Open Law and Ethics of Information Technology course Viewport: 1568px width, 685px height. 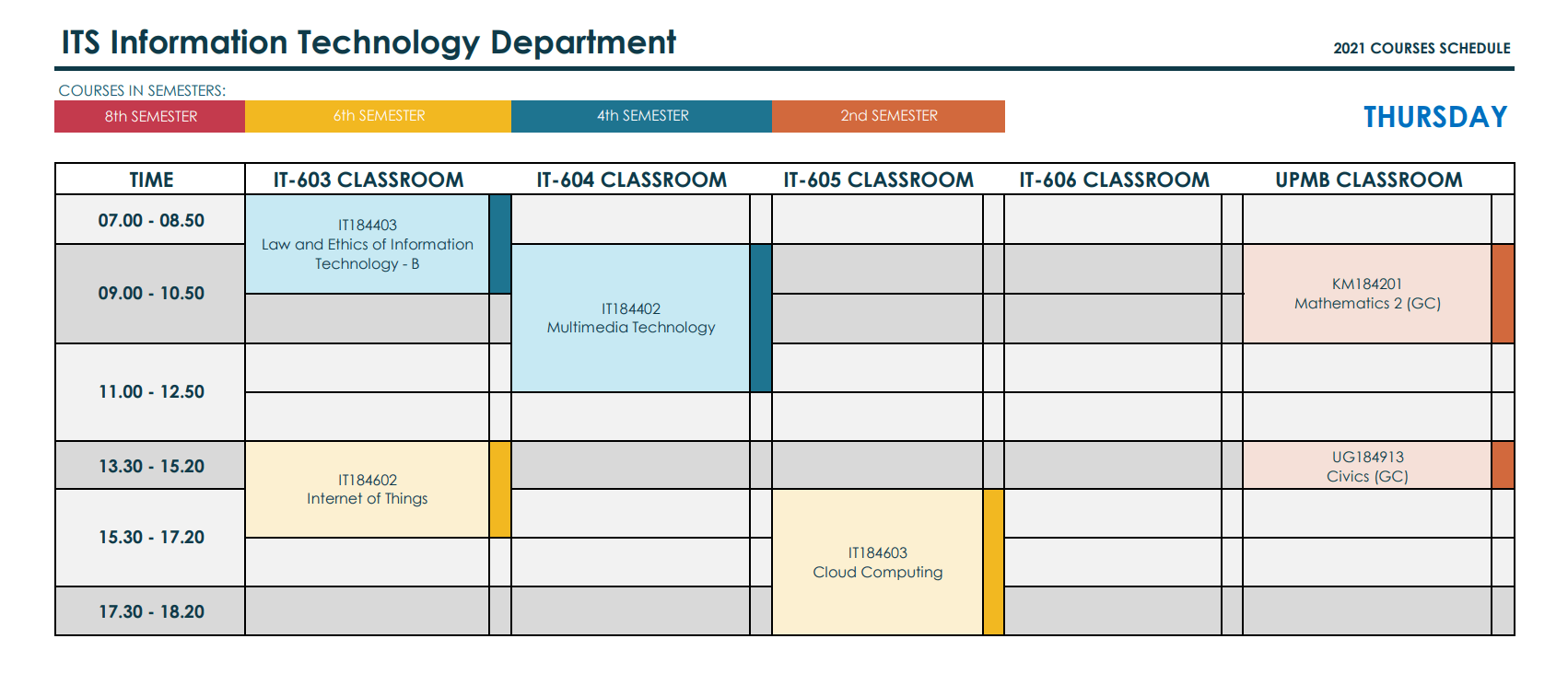(x=367, y=244)
